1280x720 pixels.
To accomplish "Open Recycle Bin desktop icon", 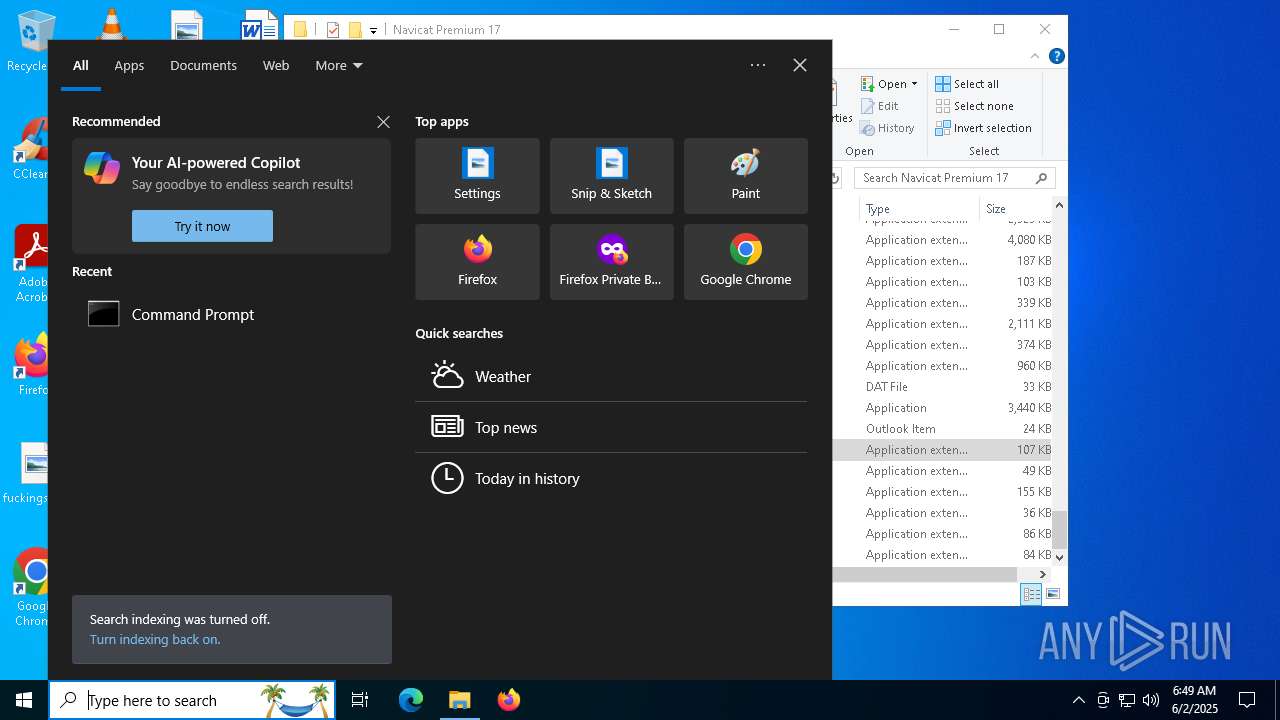I will click(33, 40).
